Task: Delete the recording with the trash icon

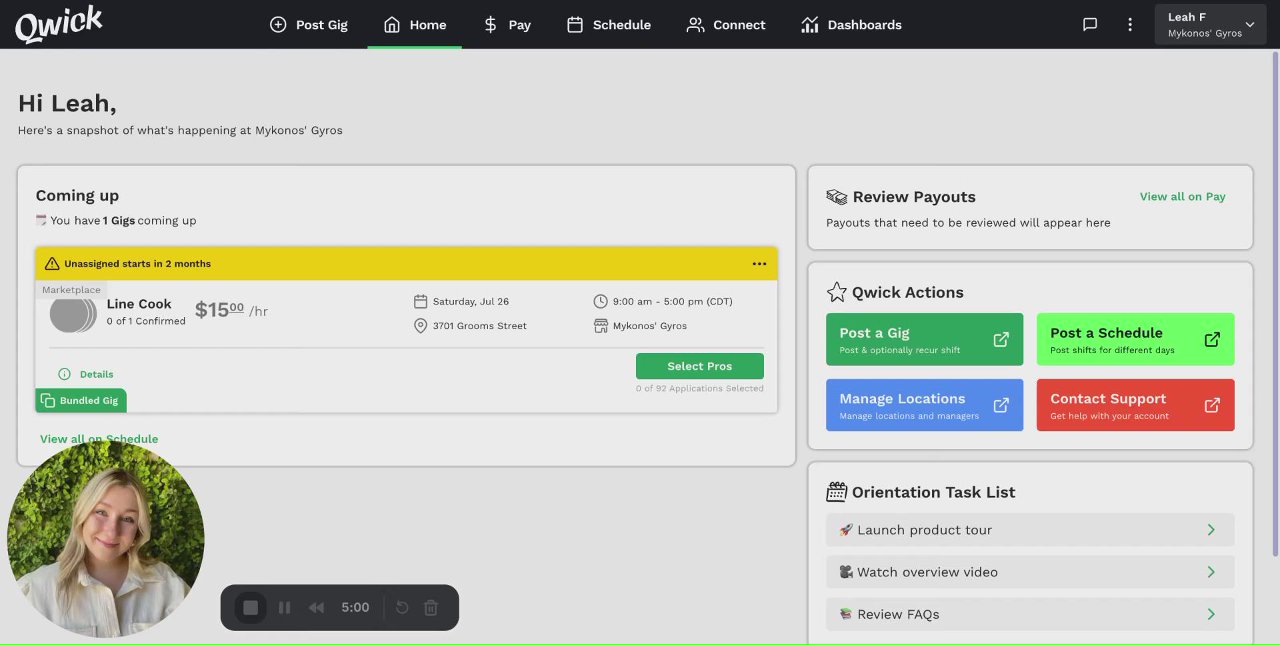Action: 431,607
